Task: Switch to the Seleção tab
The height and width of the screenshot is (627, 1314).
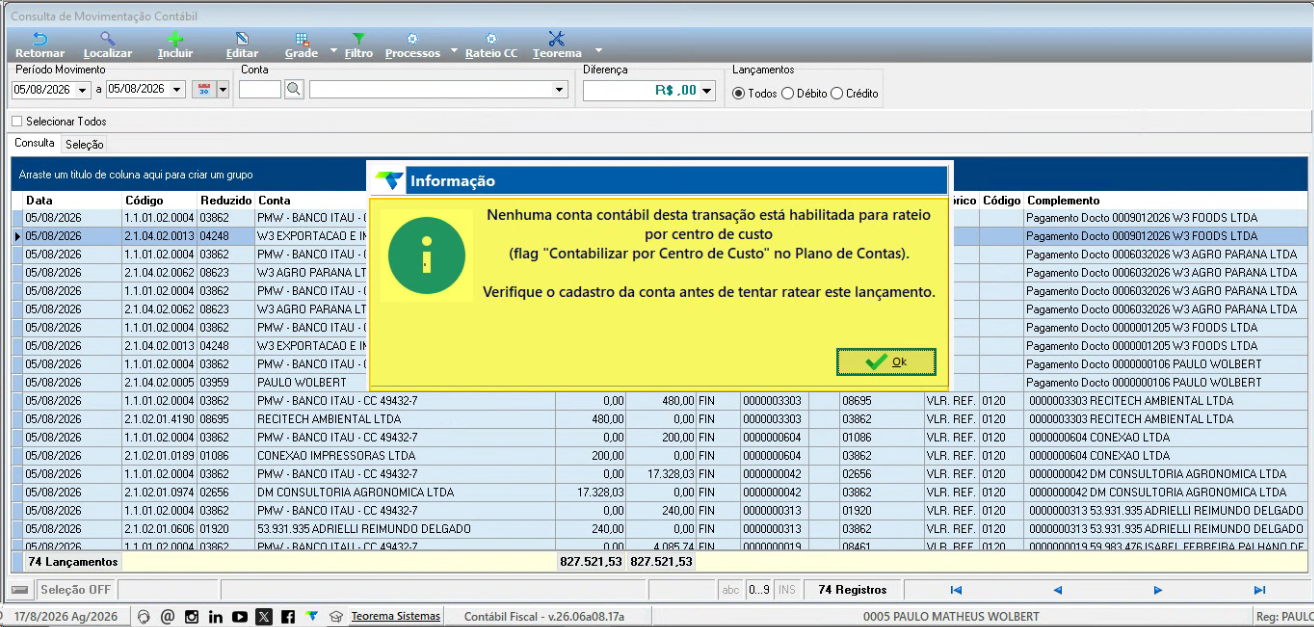Action: tap(85, 144)
